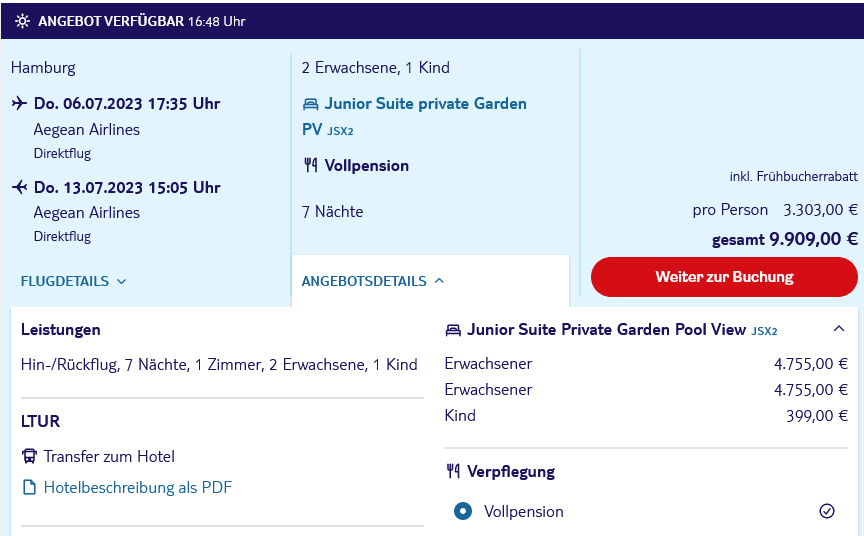864x536 pixels.
Task: Open Hotelbeschreibung als PDF link
Action: point(138,487)
